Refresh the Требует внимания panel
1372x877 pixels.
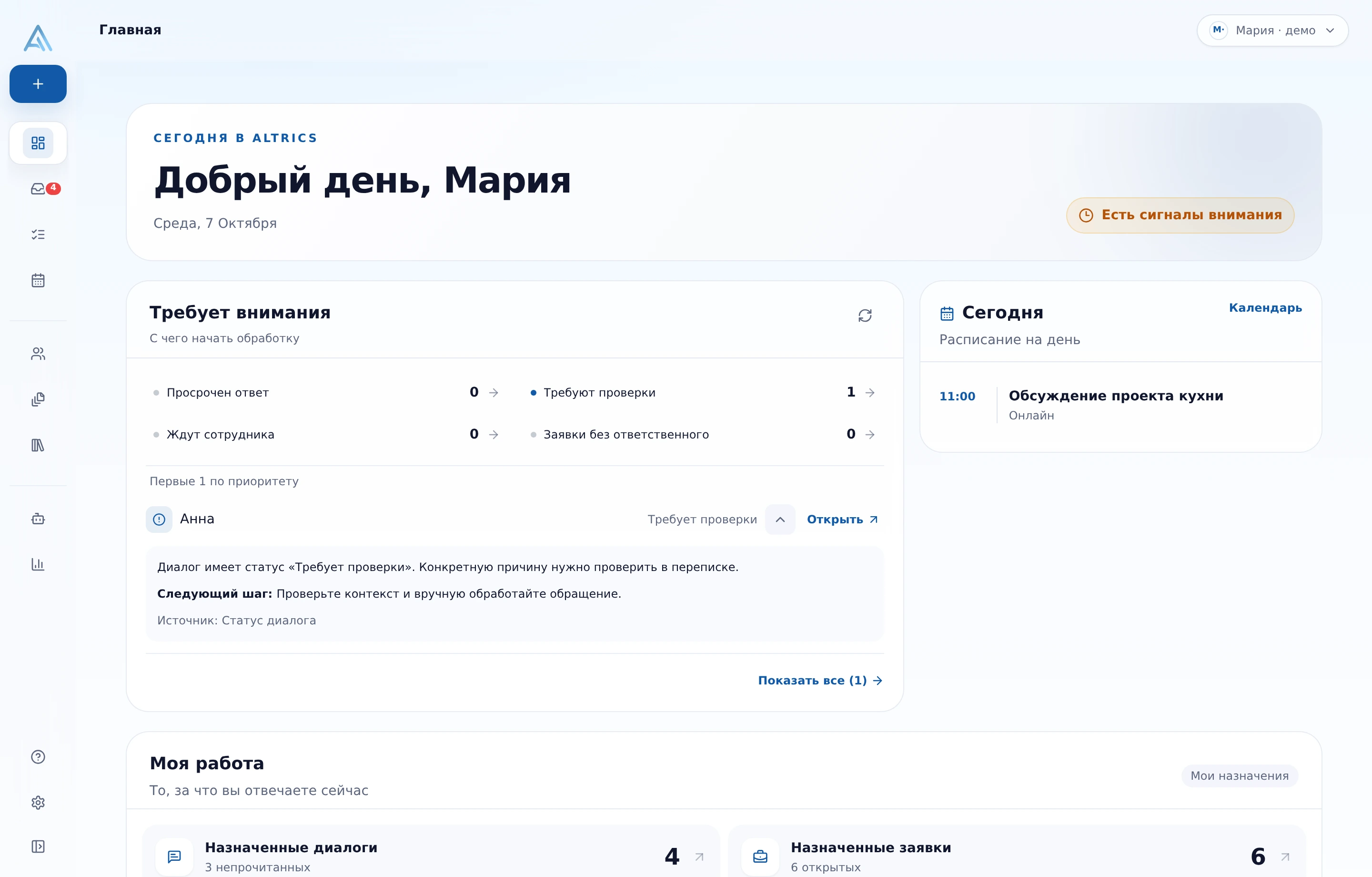coord(865,316)
